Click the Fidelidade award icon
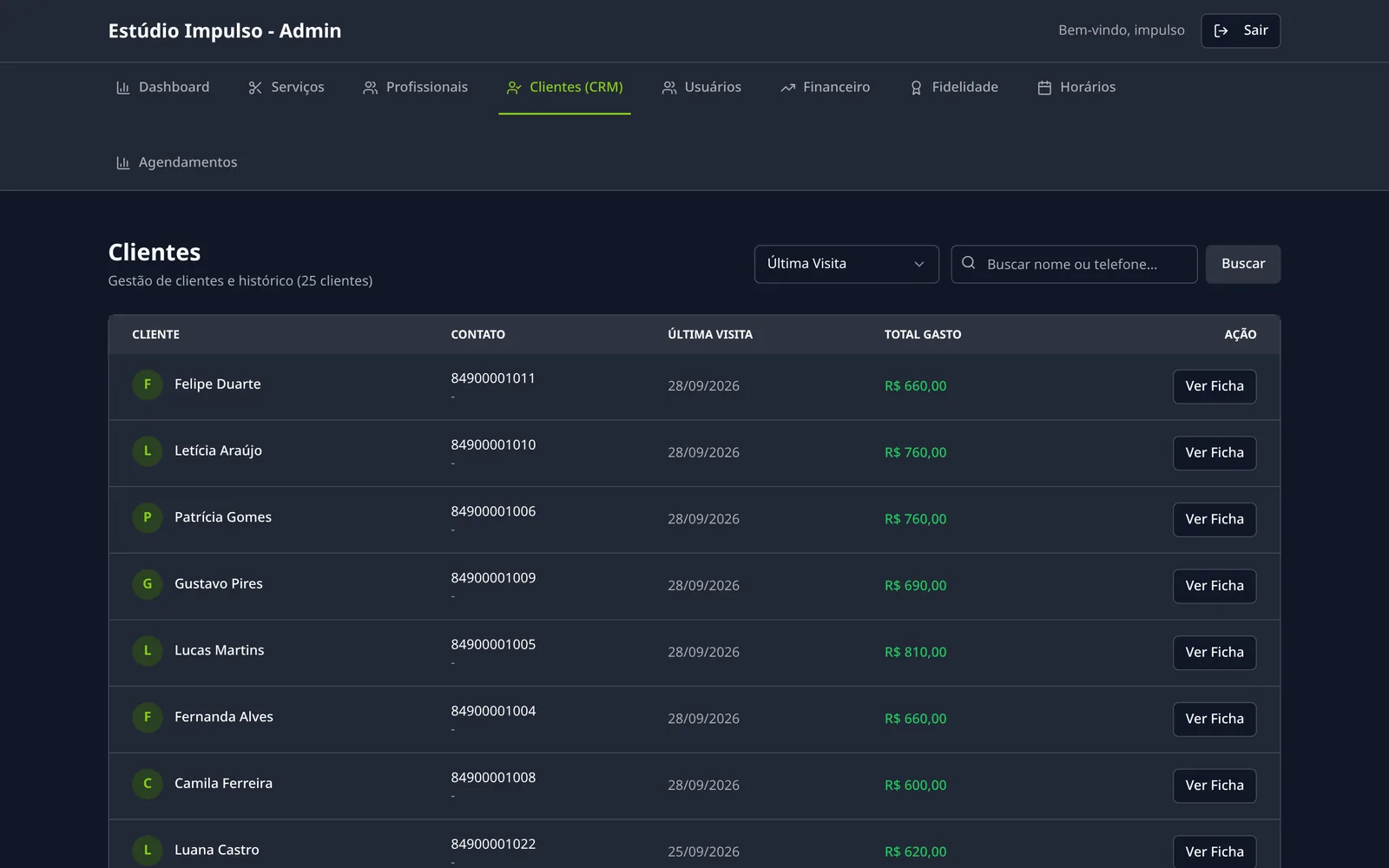 (916, 88)
